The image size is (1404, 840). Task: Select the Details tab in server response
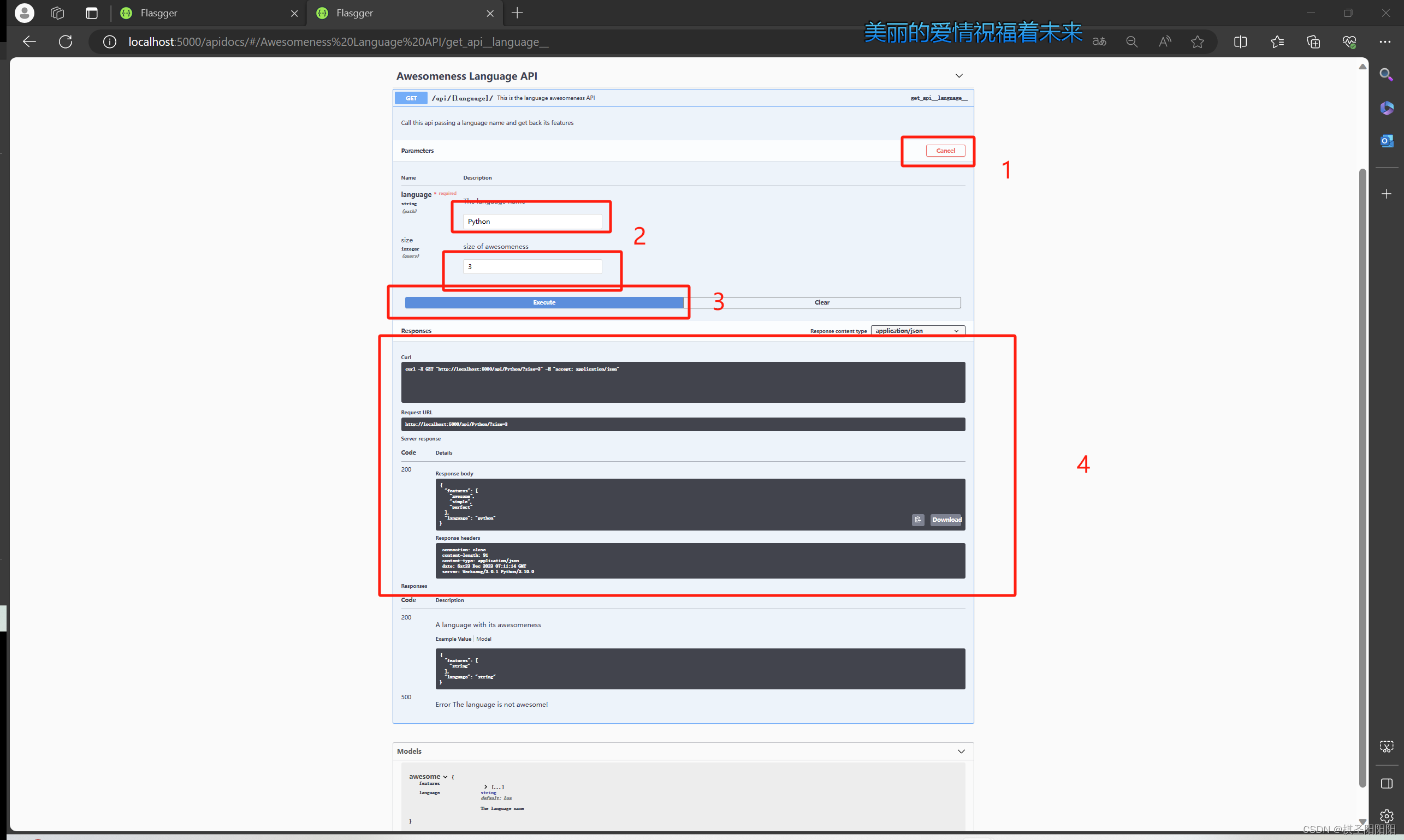point(444,452)
